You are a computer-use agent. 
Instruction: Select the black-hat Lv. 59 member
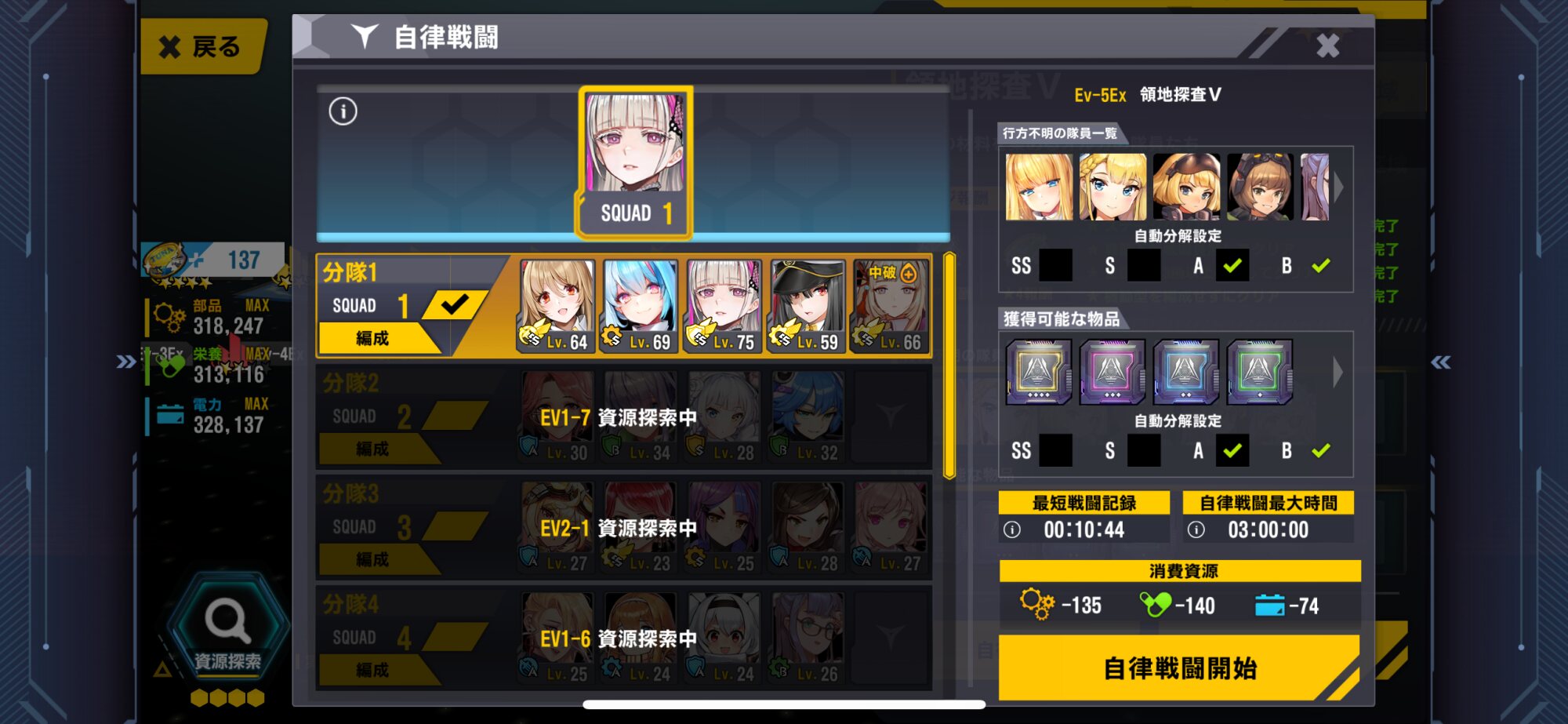click(x=808, y=306)
